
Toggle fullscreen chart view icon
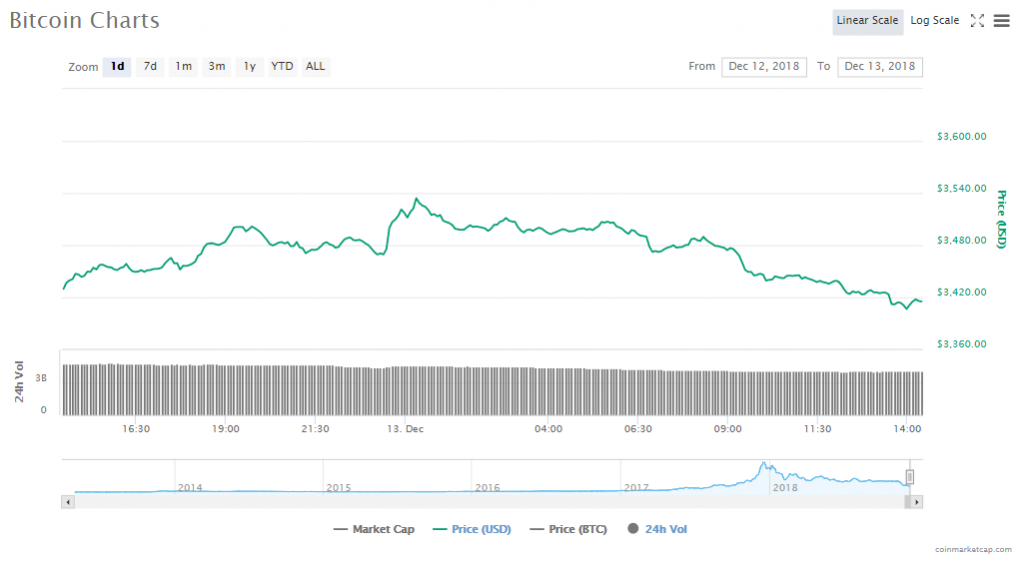pyautogui.click(x=977, y=21)
